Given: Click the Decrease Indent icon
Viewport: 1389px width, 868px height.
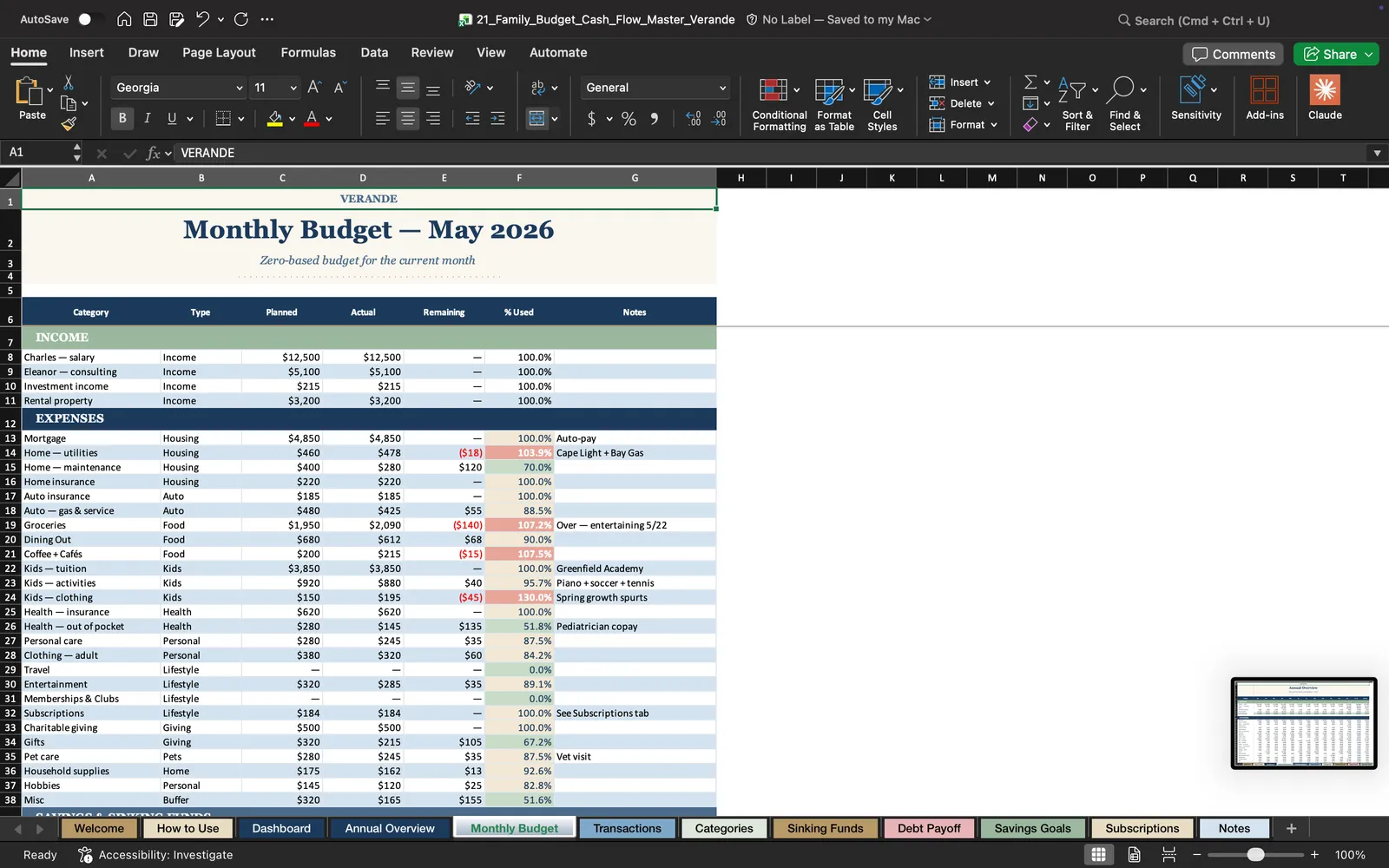Looking at the screenshot, I should [472, 119].
